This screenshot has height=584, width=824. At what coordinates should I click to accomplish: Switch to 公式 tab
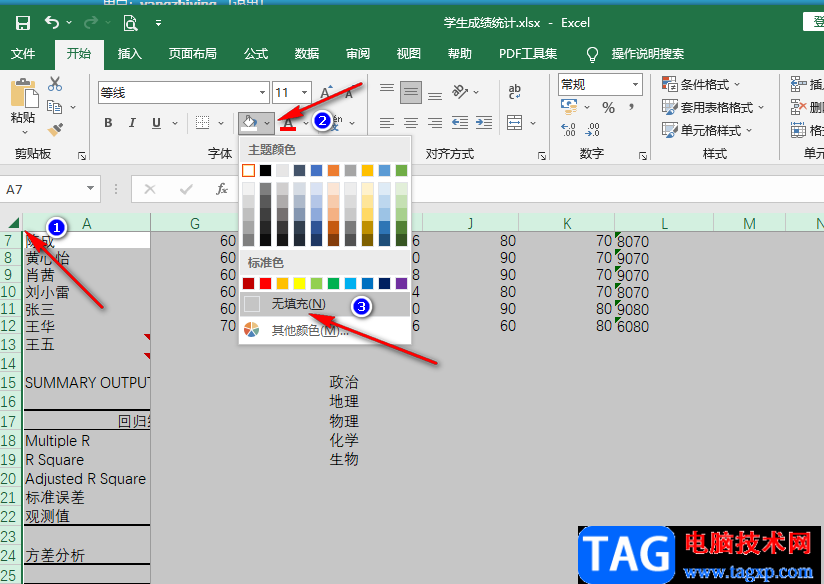coord(256,53)
